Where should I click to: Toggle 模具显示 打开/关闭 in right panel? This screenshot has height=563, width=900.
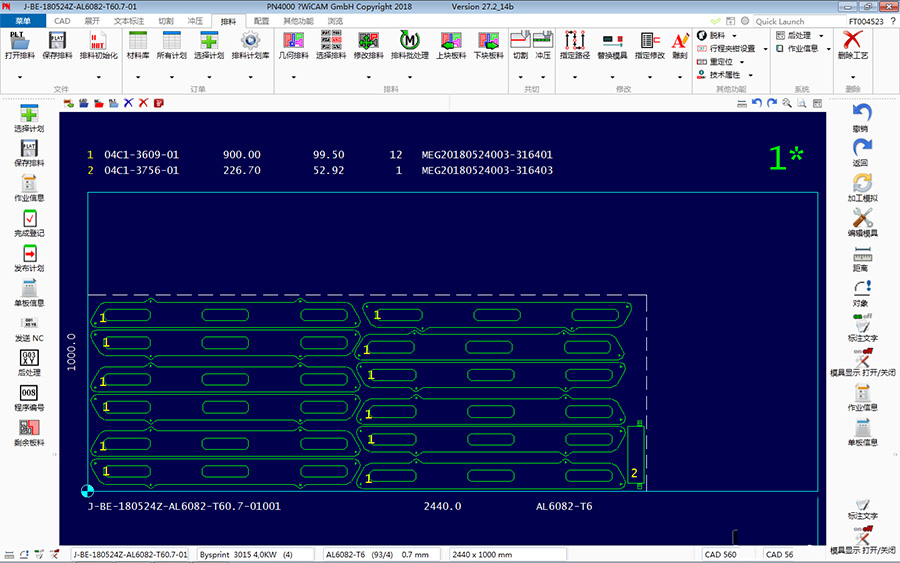click(x=862, y=358)
